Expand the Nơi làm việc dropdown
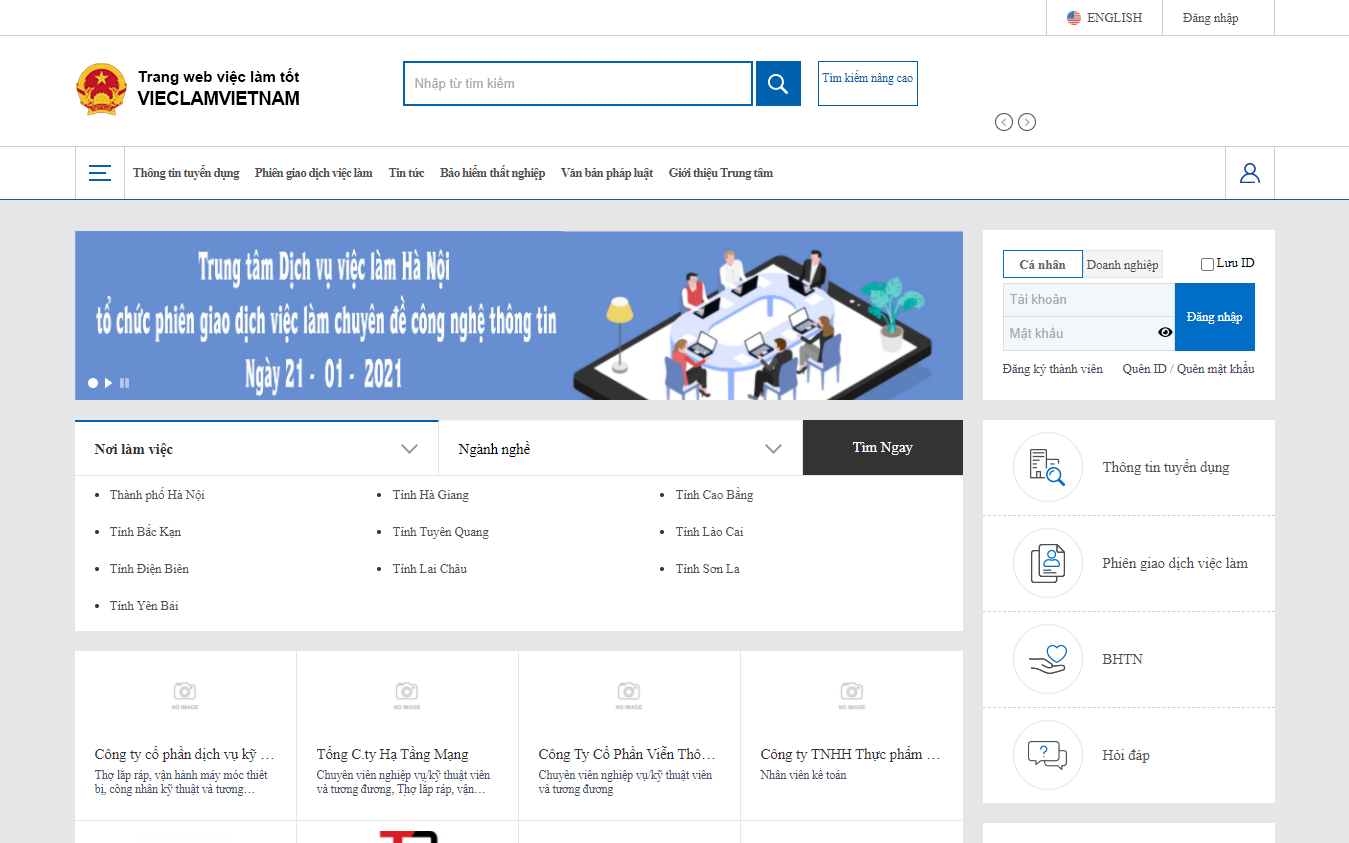1349x843 pixels. 257,448
